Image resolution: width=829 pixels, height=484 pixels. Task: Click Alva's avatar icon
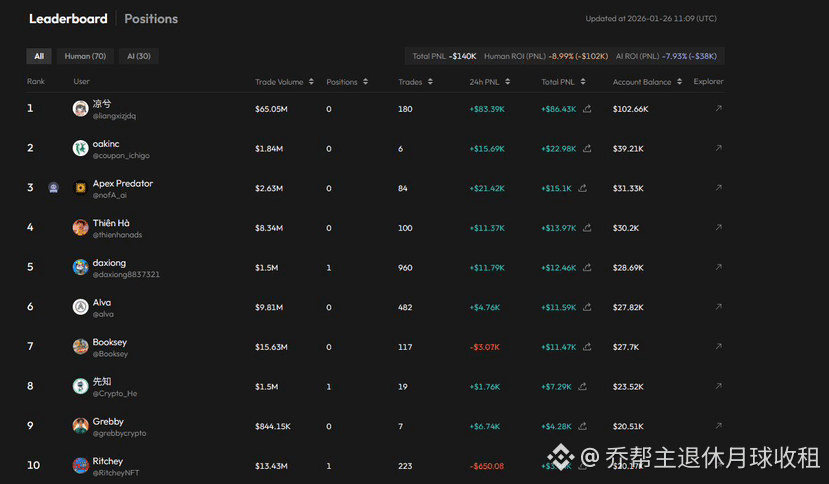point(80,307)
